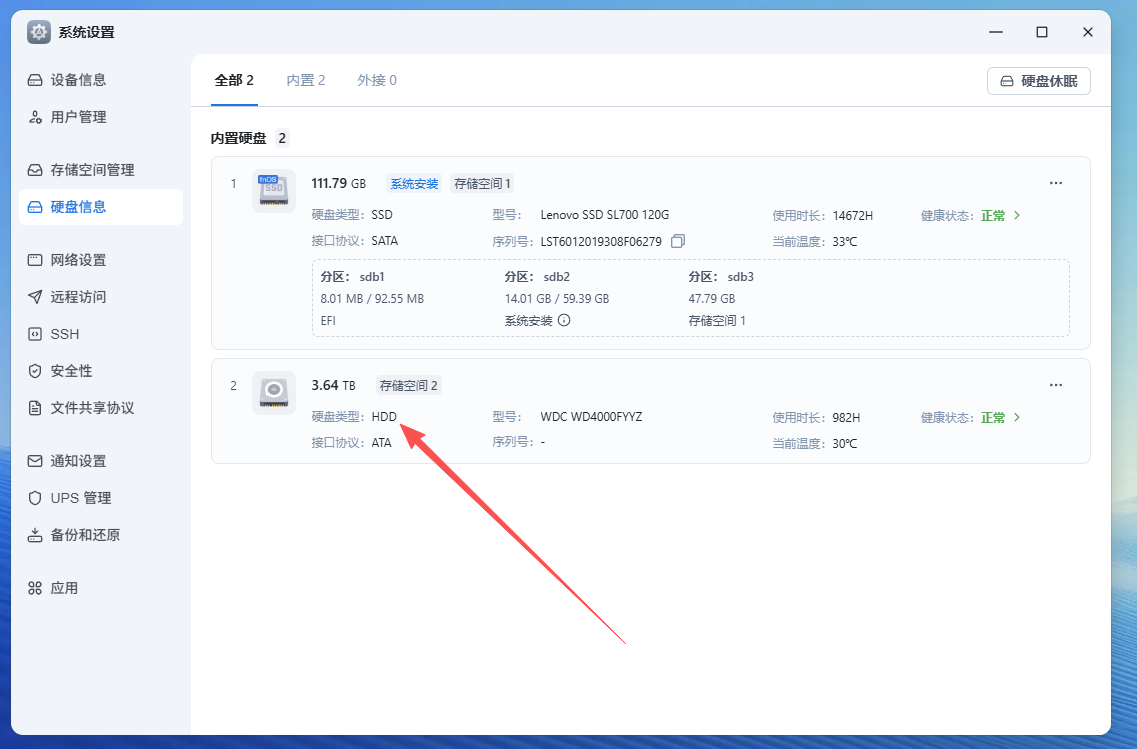Click the 用户管理 person icon

click(35, 117)
